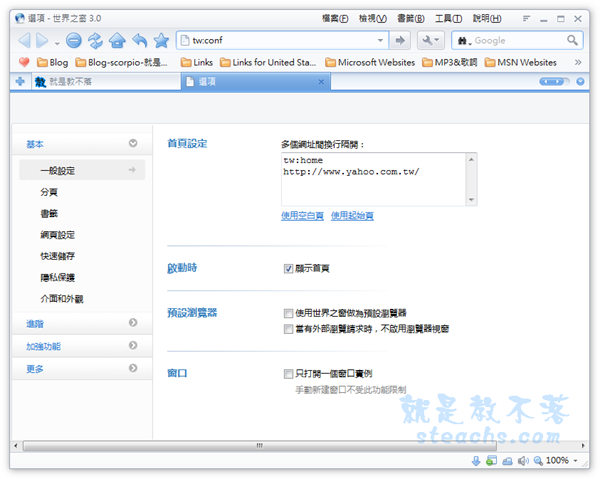Go back with the Back arrow
Image resolution: width=600 pixels, height=479 pixels.
click(24, 40)
